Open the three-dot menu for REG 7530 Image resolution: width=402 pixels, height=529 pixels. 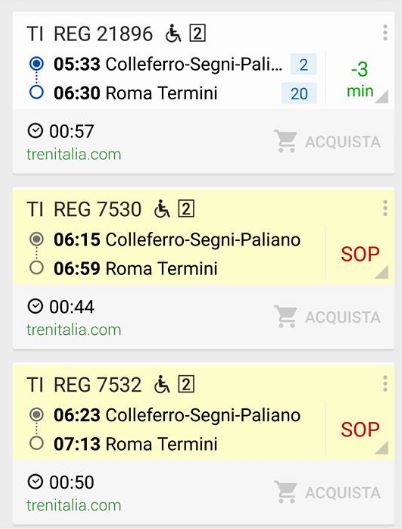[385, 208]
